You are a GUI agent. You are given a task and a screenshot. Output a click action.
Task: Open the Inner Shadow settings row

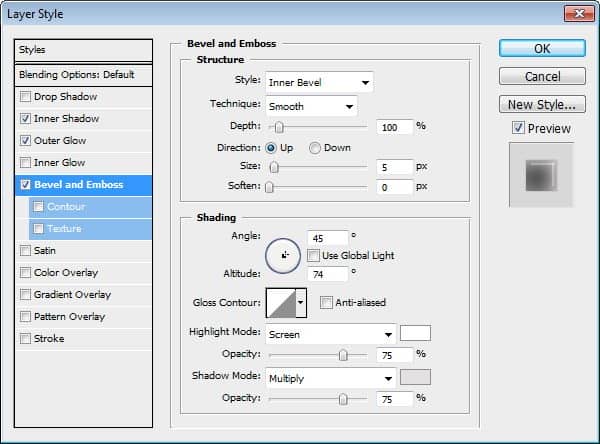(83, 119)
